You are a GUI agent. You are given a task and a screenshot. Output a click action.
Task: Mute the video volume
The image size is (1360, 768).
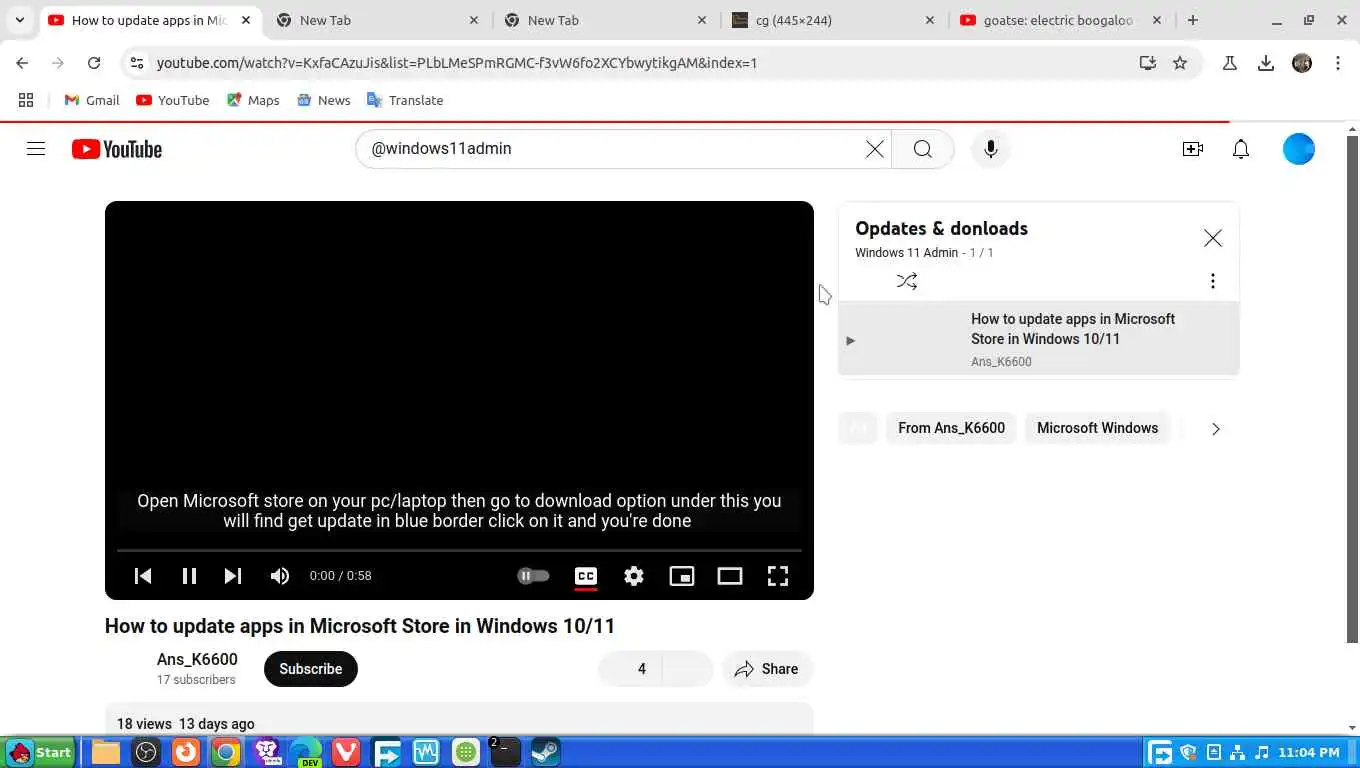(x=280, y=576)
